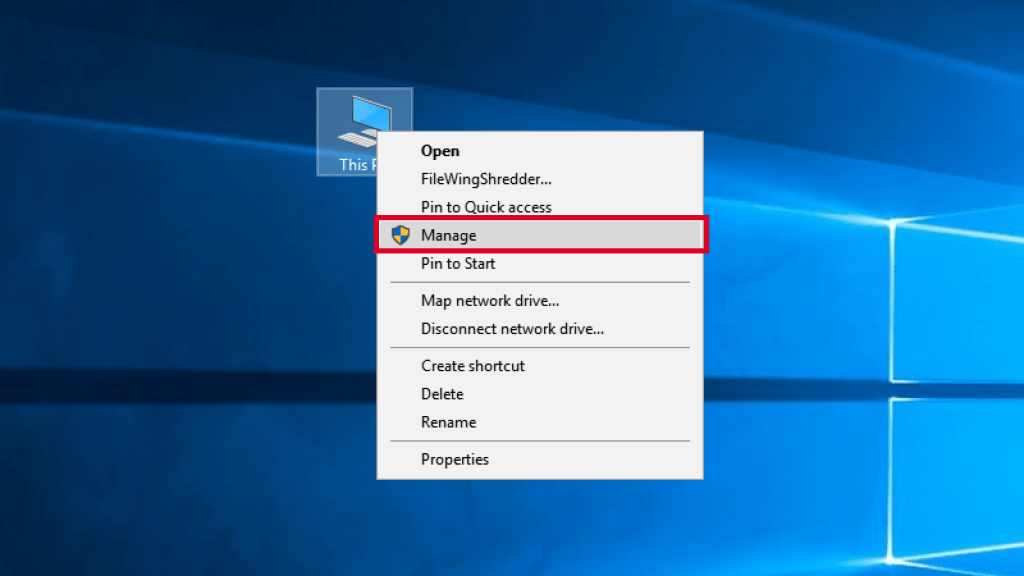This screenshot has width=1024, height=576.
Task: Pin This PC to Start
Action: point(458,263)
